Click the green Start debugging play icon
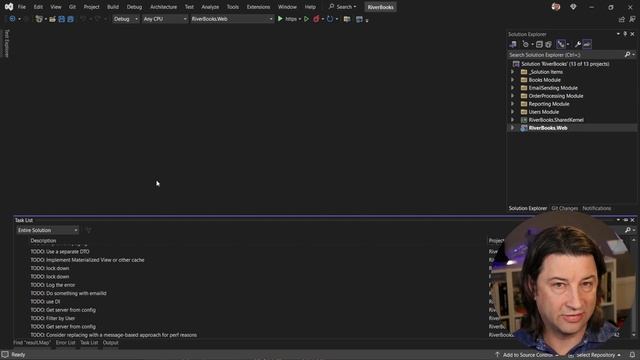Image resolution: width=640 pixels, height=360 pixels. (x=280, y=19)
